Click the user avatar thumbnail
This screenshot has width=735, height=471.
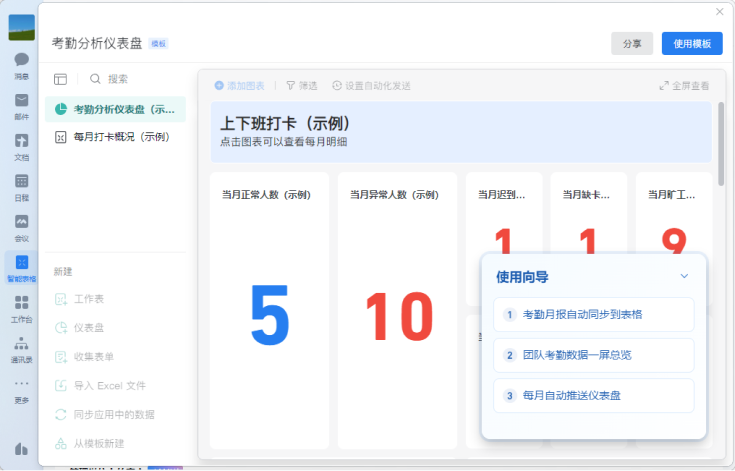pyautogui.click(x=22, y=27)
